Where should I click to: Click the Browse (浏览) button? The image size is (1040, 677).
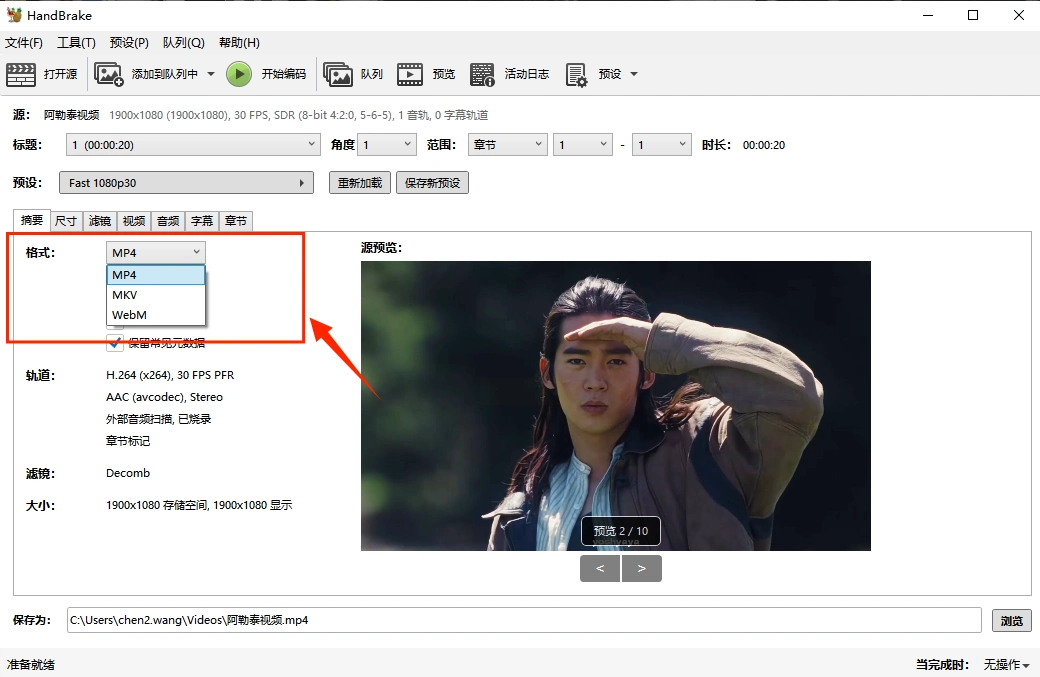(1011, 621)
